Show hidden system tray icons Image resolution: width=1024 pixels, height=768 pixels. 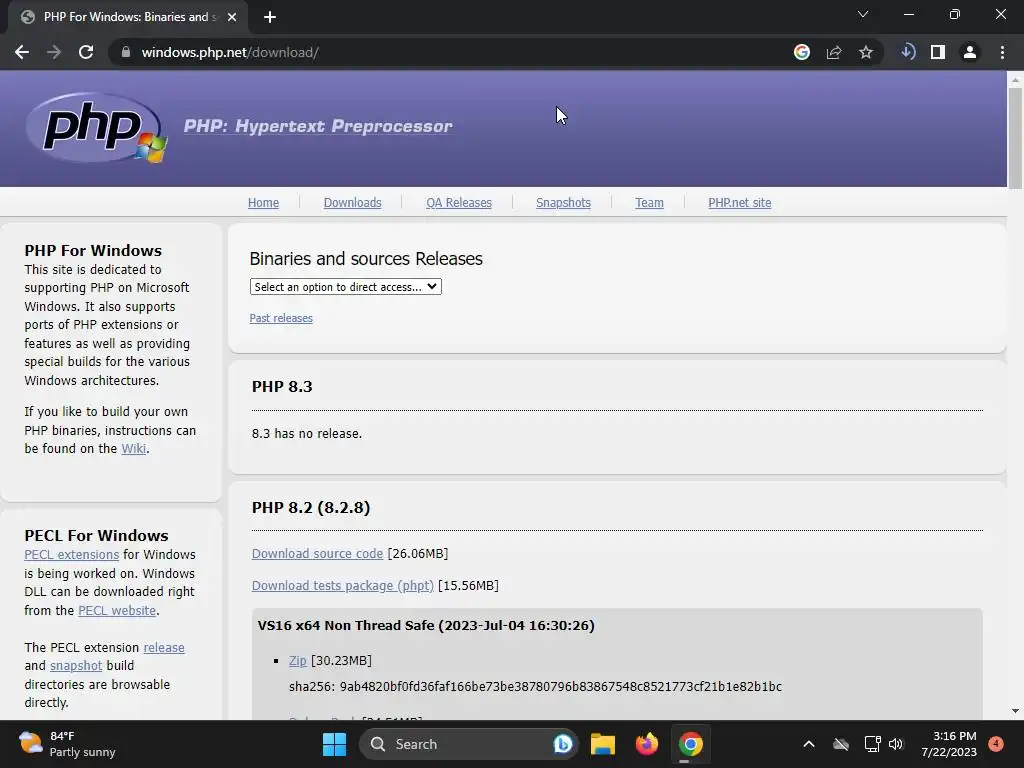tap(808, 744)
